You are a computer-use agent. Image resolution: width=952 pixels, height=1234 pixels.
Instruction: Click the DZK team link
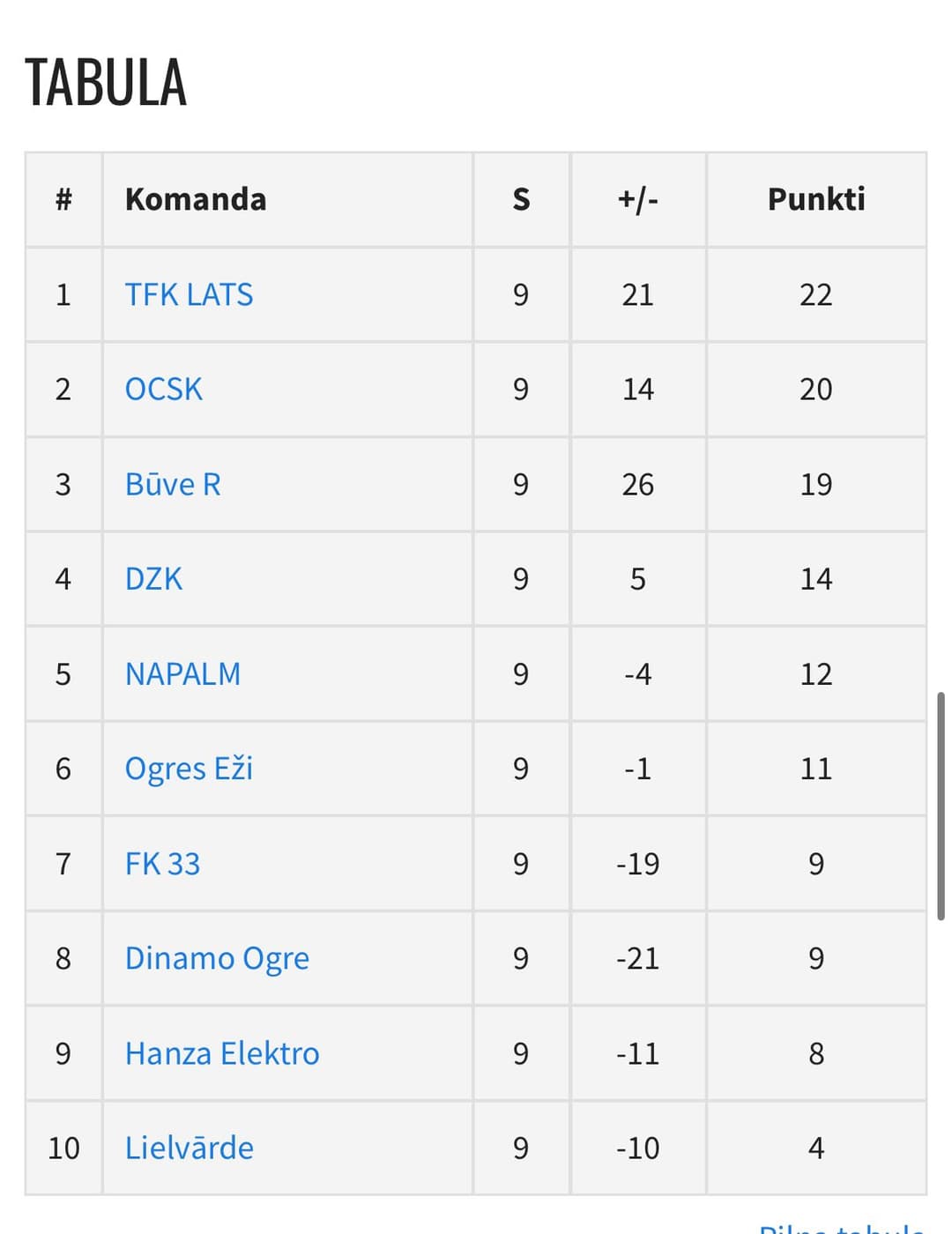point(153,579)
